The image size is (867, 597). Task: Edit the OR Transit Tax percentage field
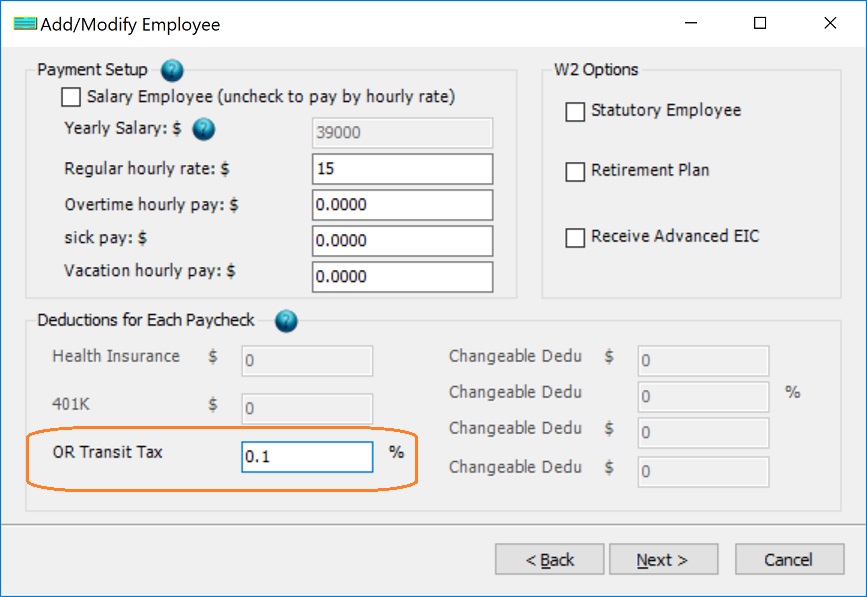pos(307,457)
